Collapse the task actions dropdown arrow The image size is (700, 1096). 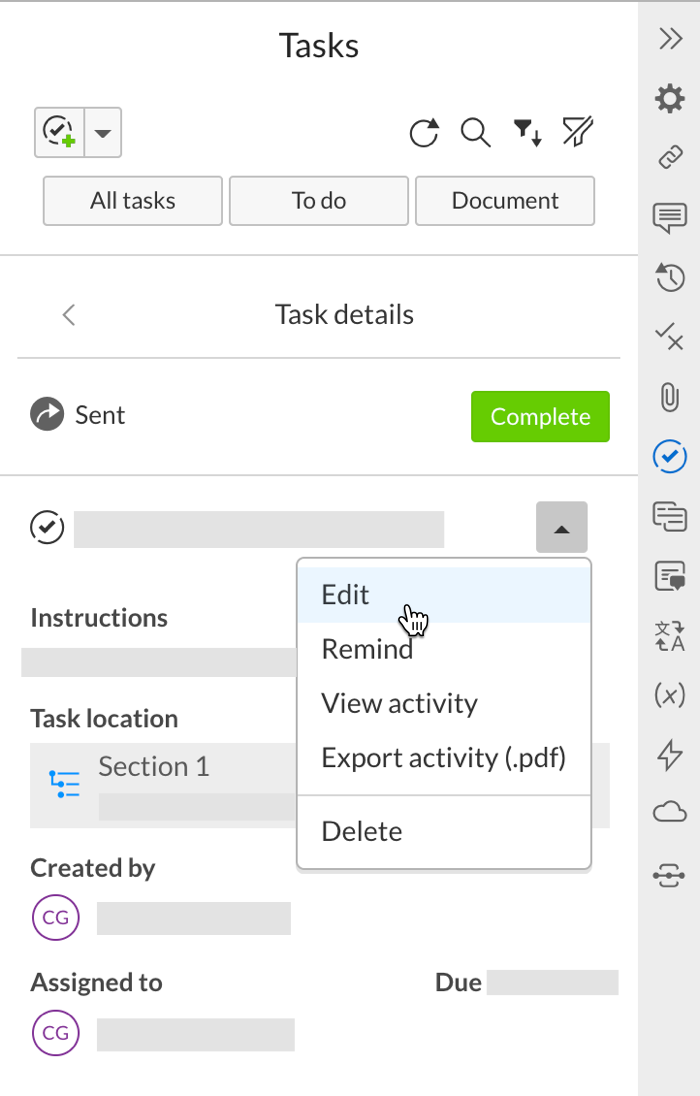[561, 527]
